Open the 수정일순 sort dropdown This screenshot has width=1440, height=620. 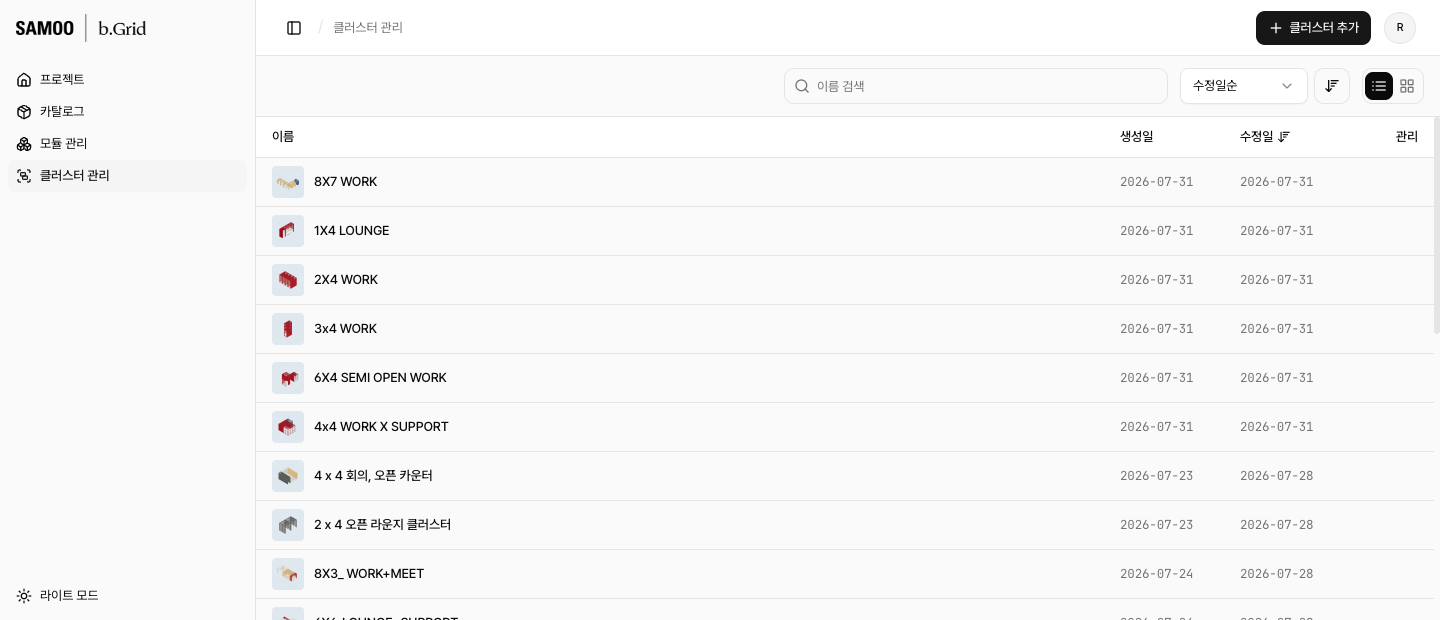[1244, 86]
